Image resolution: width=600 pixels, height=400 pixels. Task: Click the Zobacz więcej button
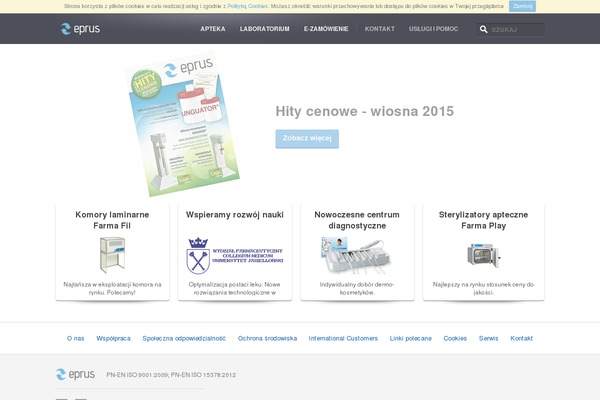[x=307, y=139]
